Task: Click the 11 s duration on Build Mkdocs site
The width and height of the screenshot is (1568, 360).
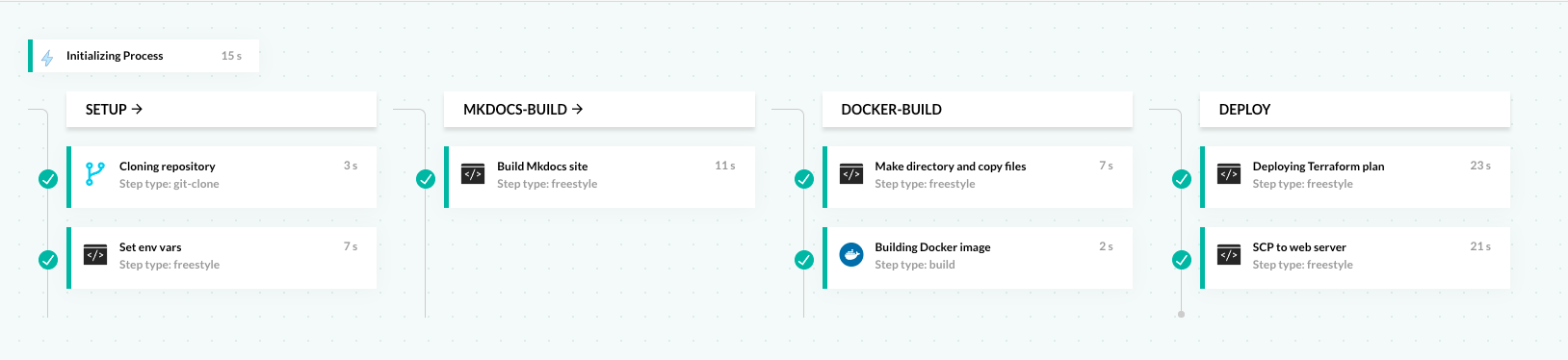Action: click(725, 166)
